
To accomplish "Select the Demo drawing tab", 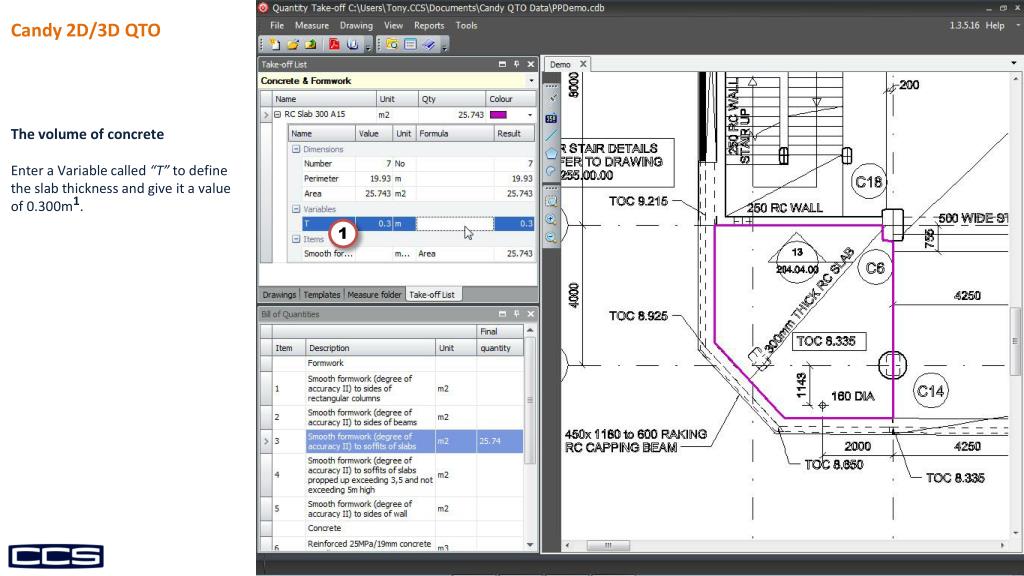I will click(560, 65).
